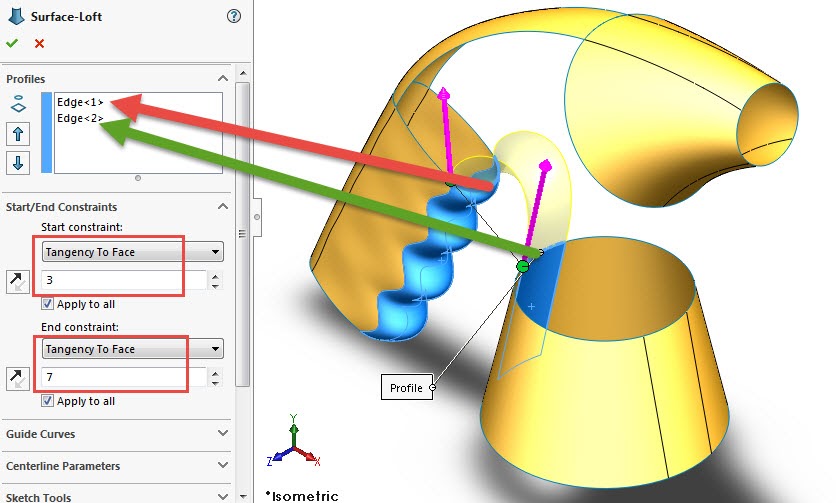This screenshot has width=836, height=503.
Task: Click the green connector point on lower edge
Action: [x=523, y=266]
